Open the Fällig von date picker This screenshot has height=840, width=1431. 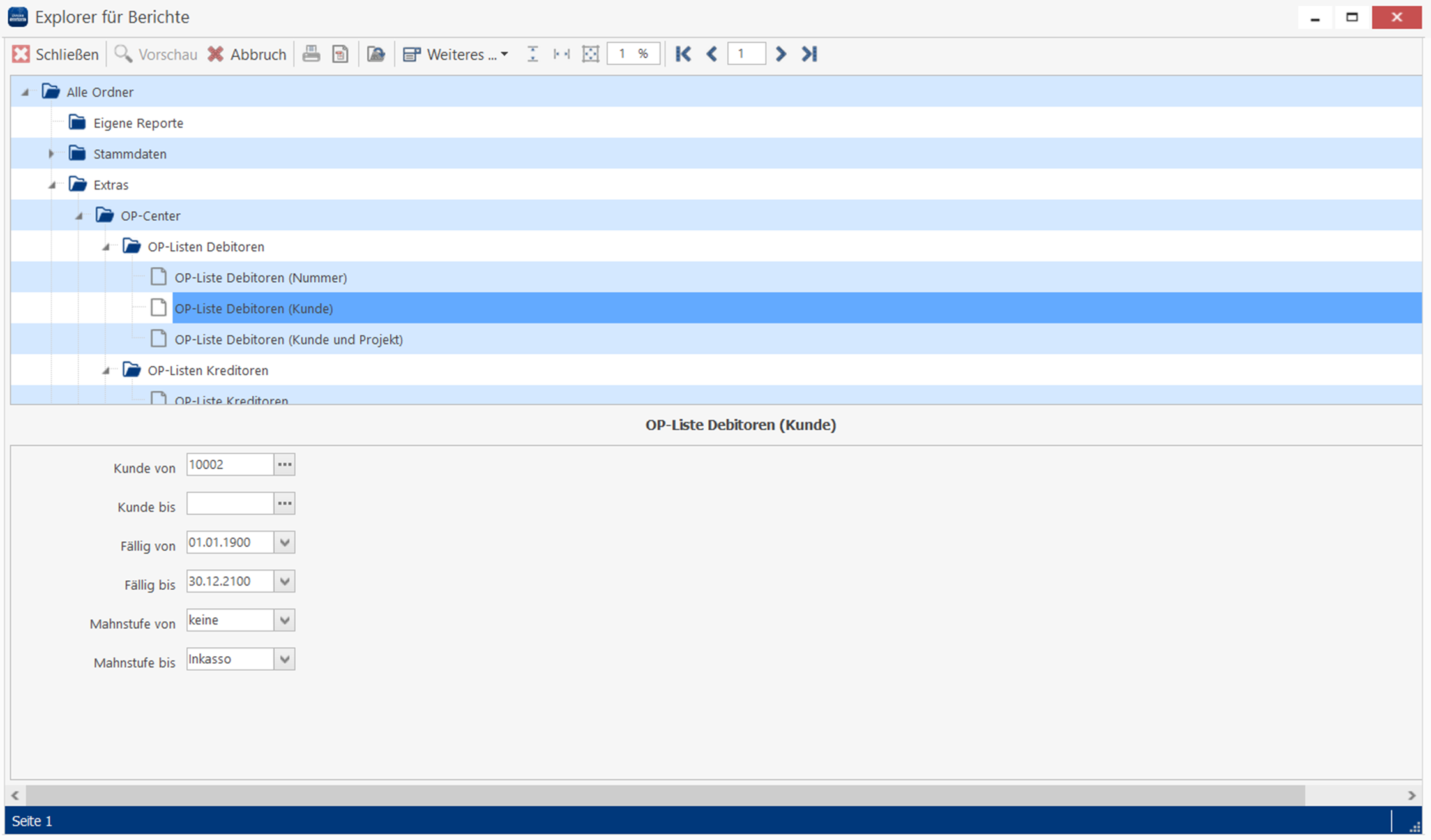tap(285, 543)
